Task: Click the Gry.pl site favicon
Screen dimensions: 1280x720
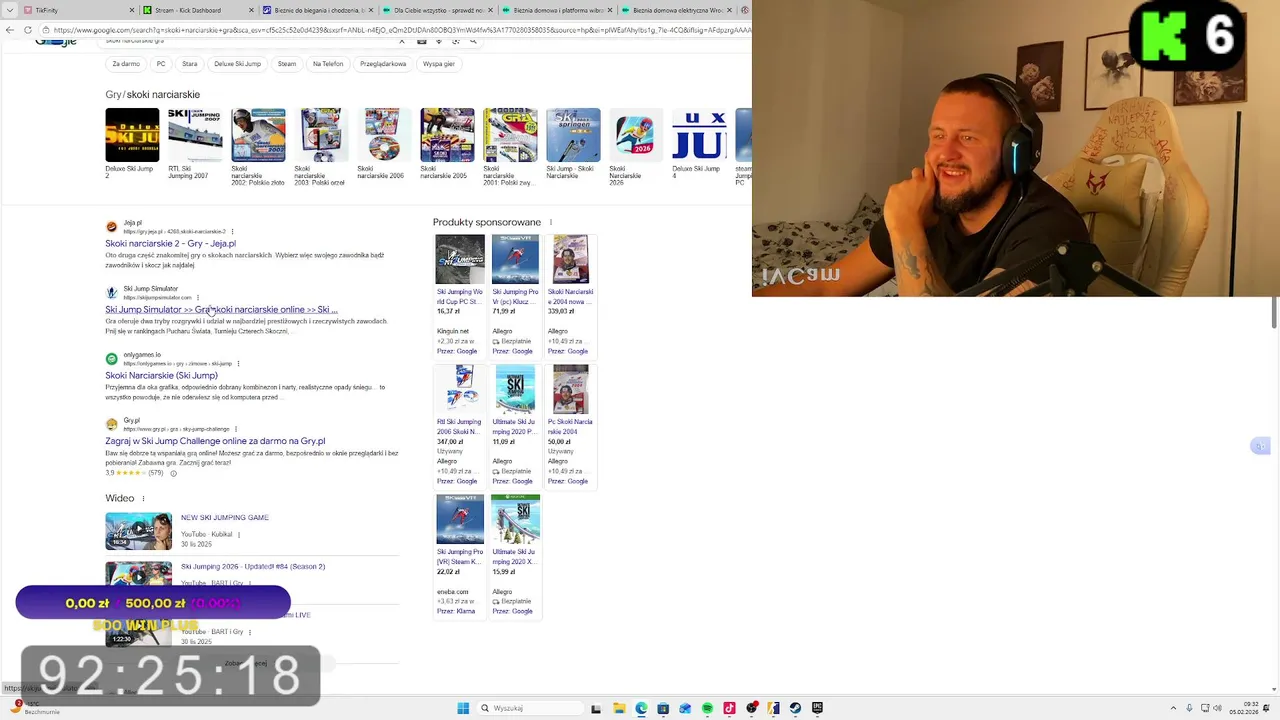Action: click(112, 425)
